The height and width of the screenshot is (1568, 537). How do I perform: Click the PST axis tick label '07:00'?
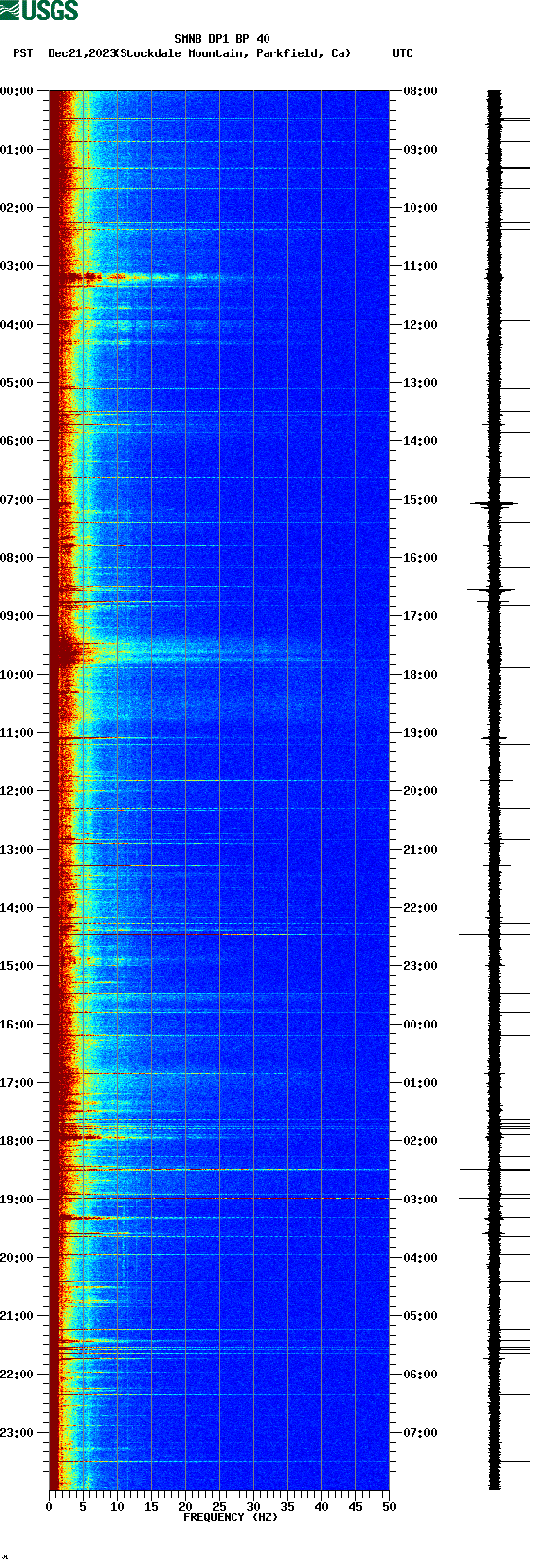[18, 500]
